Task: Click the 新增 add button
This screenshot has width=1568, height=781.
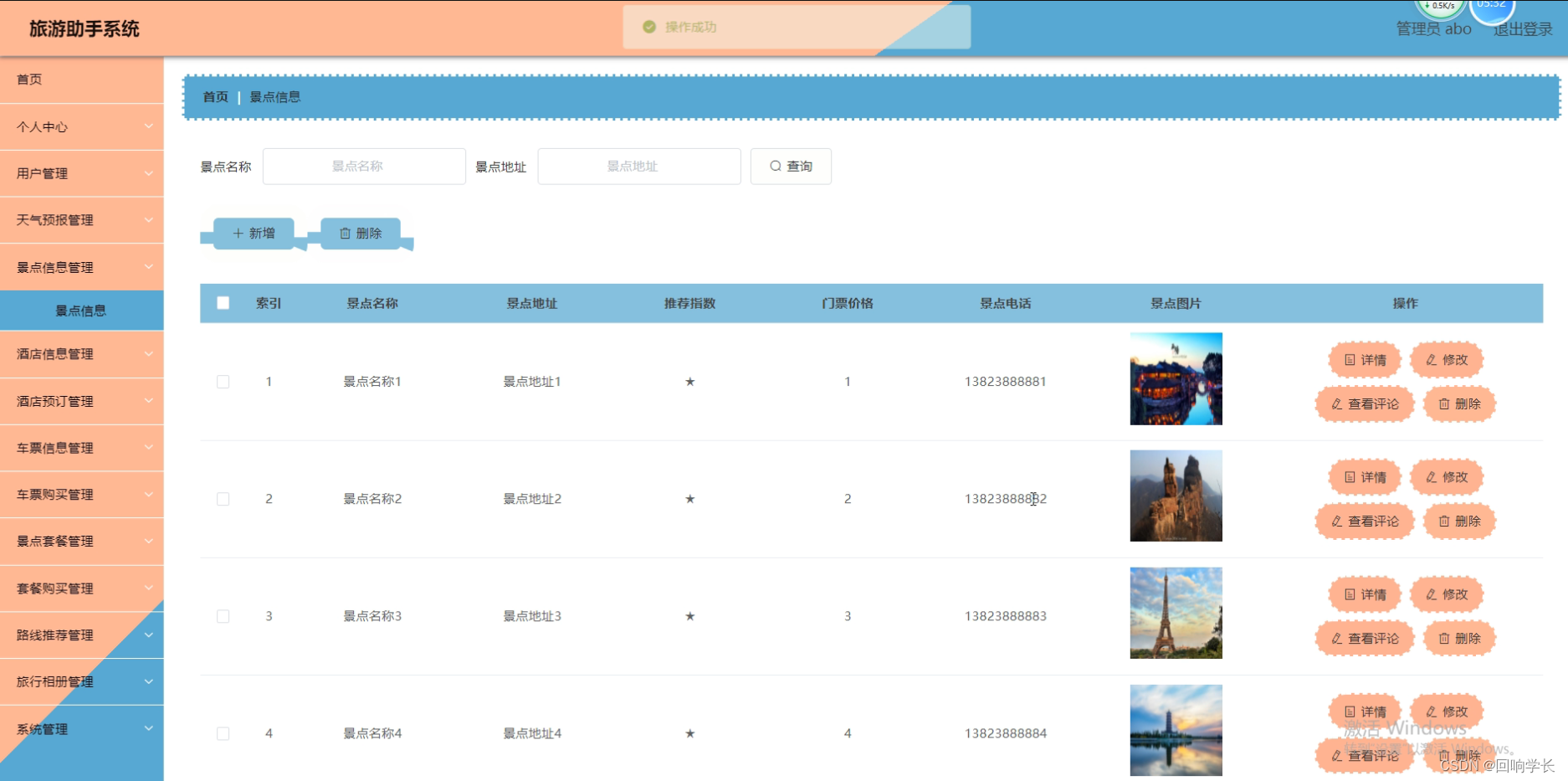Action: (x=254, y=234)
